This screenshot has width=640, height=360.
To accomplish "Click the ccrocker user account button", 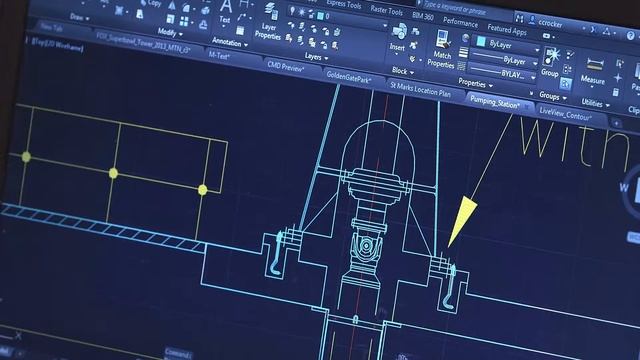I will point(547,23).
